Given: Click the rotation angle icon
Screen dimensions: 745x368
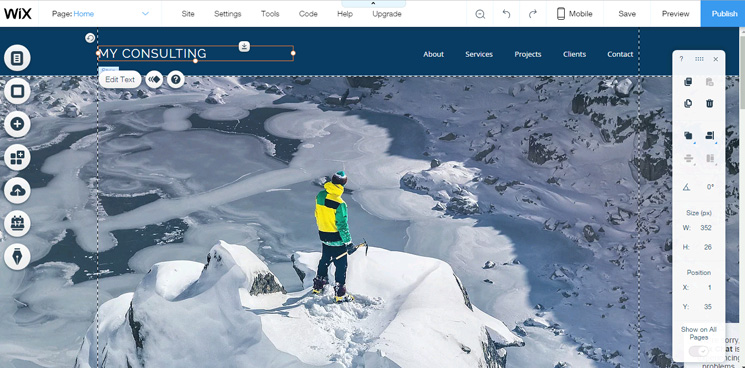Looking at the screenshot, I should coord(687,187).
